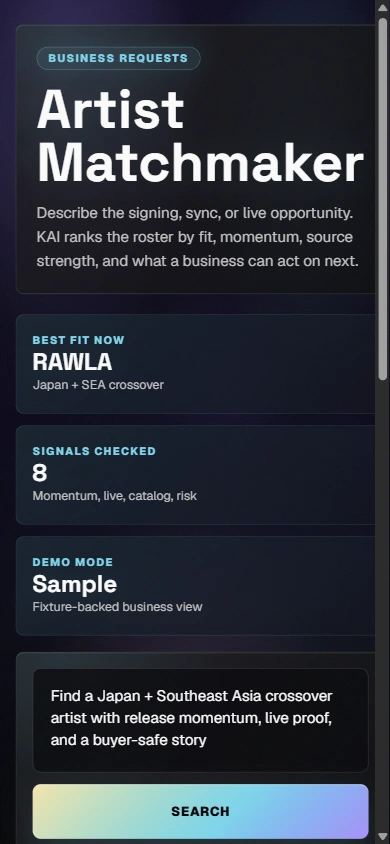The width and height of the screenshot is (390, 844).
Task: Click the Artist Matchmaker heading
Action: (200, 137)
